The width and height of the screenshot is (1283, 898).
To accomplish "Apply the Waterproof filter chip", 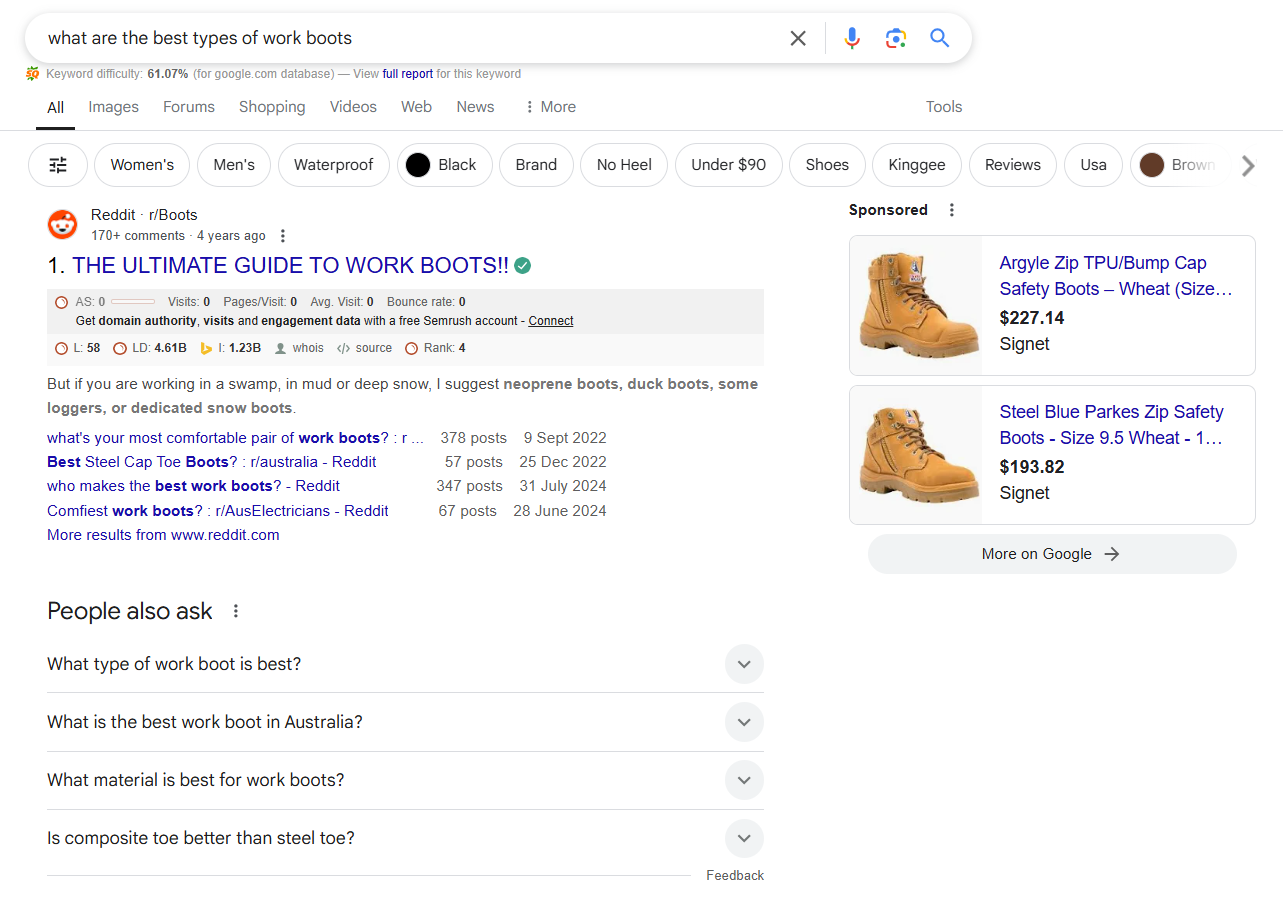I will click(333, 165).
